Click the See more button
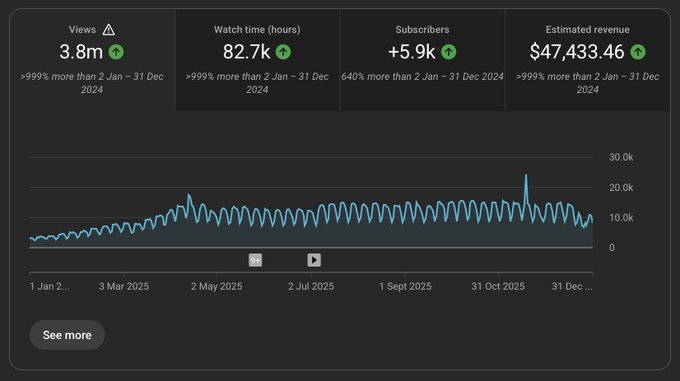Screen dimensions: 680x381 pos(67,335)
